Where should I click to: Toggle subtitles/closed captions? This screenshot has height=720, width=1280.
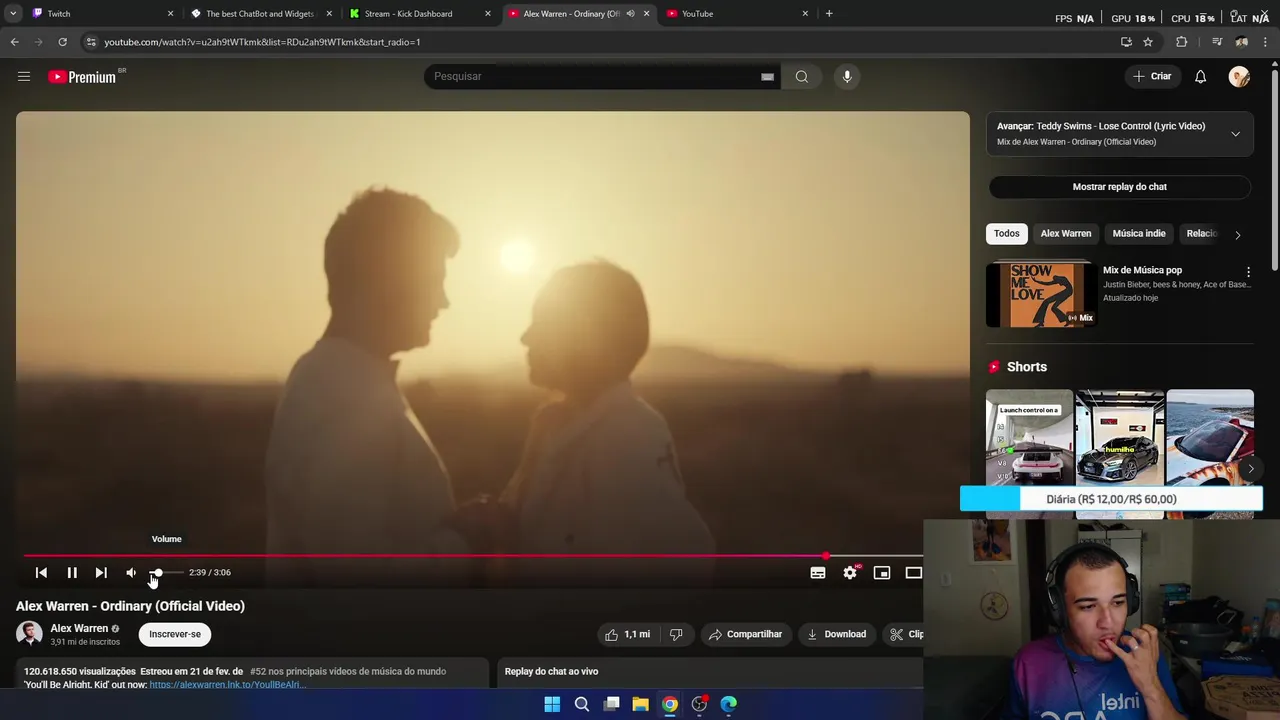(818, 572)
